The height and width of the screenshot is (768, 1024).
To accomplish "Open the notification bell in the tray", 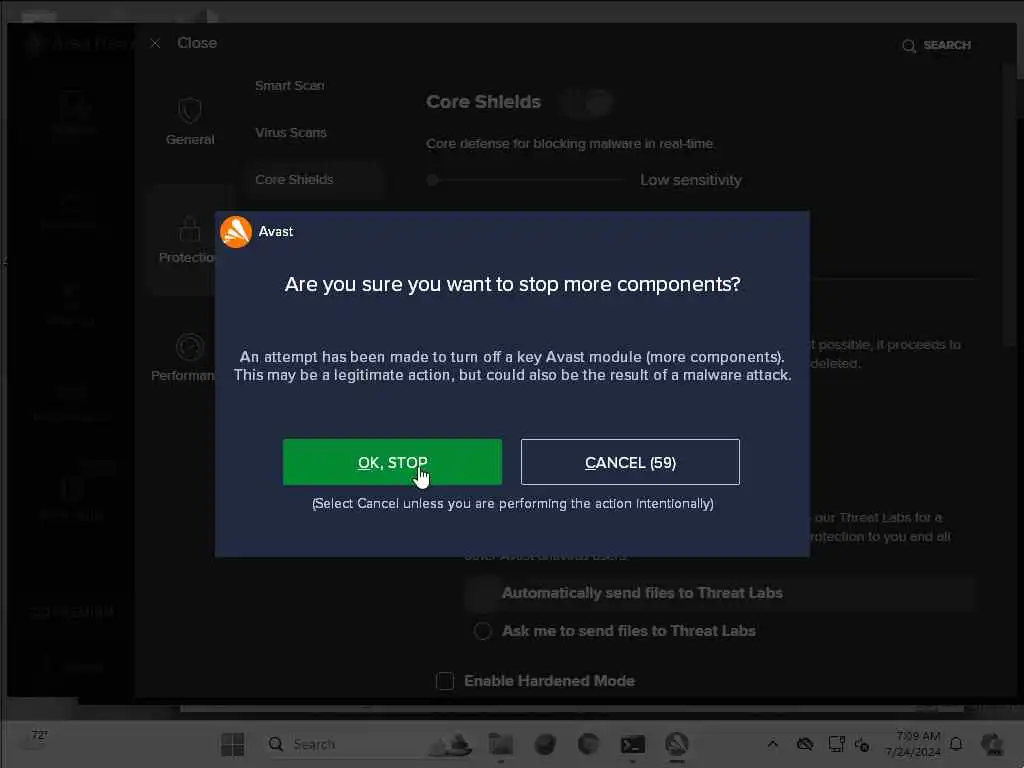I will coord(956,744).
